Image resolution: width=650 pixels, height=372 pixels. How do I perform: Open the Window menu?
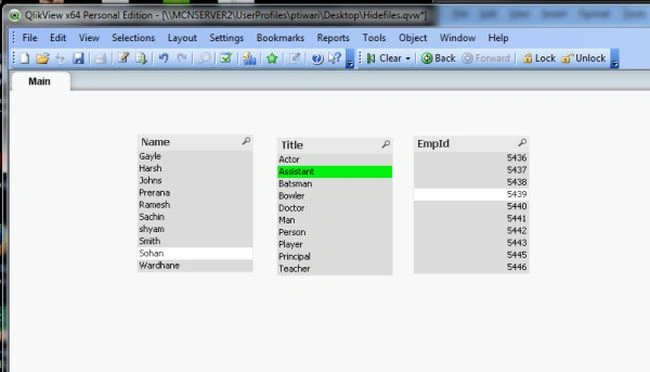[457, 38]
